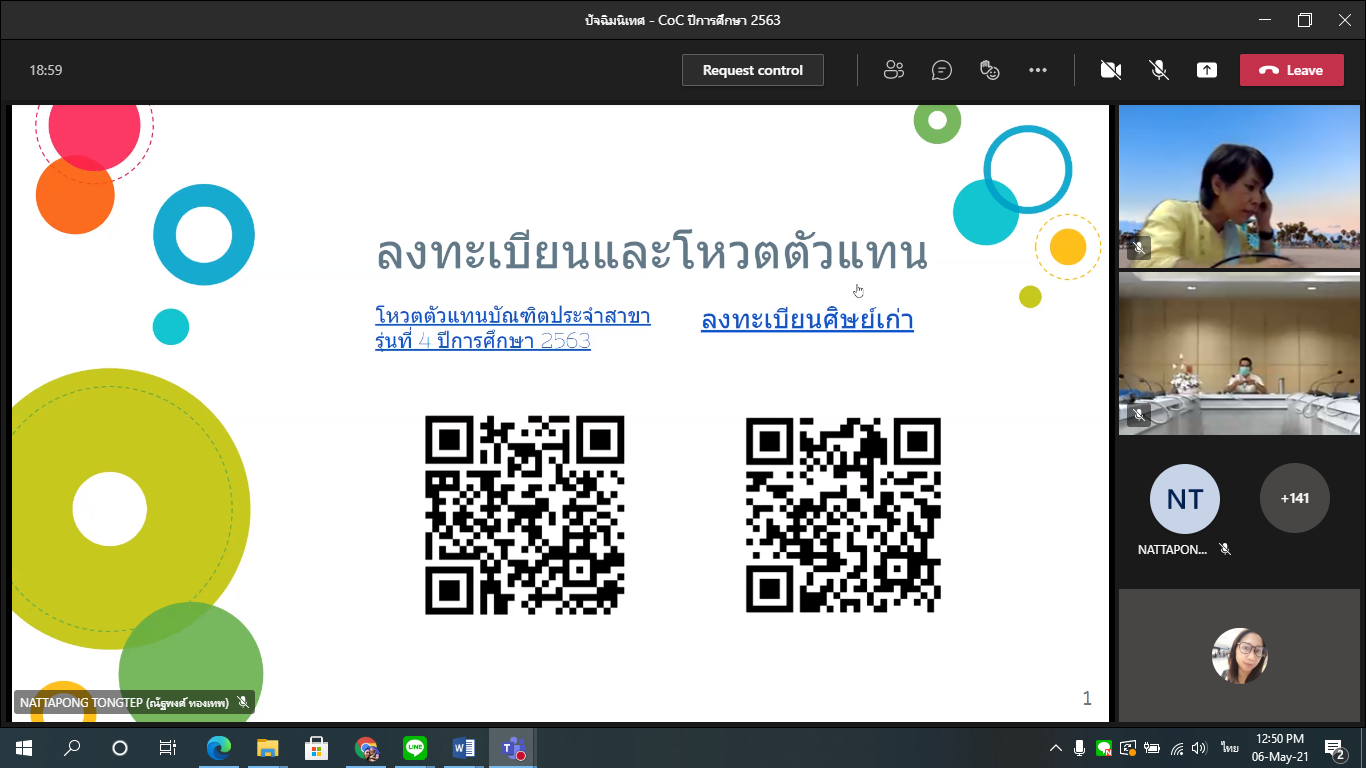The height and width of the screenshot is (768, 1366).
Task: Click the sync display tray icon
Action: click(x=1128, y=748)
